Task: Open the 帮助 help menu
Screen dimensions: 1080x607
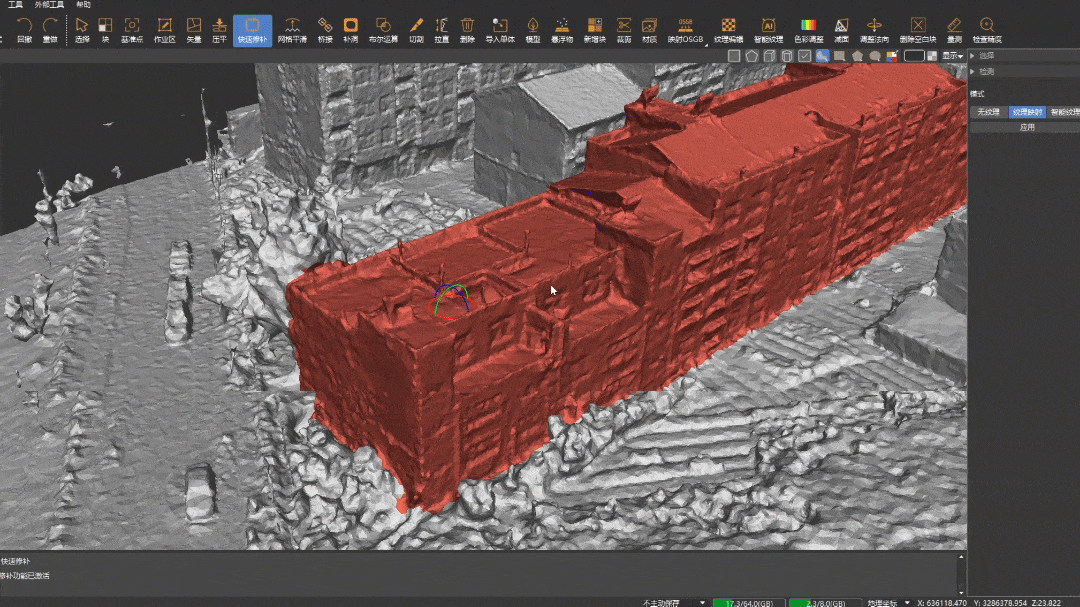Action: pyautogui.click(x=83, y=5)
